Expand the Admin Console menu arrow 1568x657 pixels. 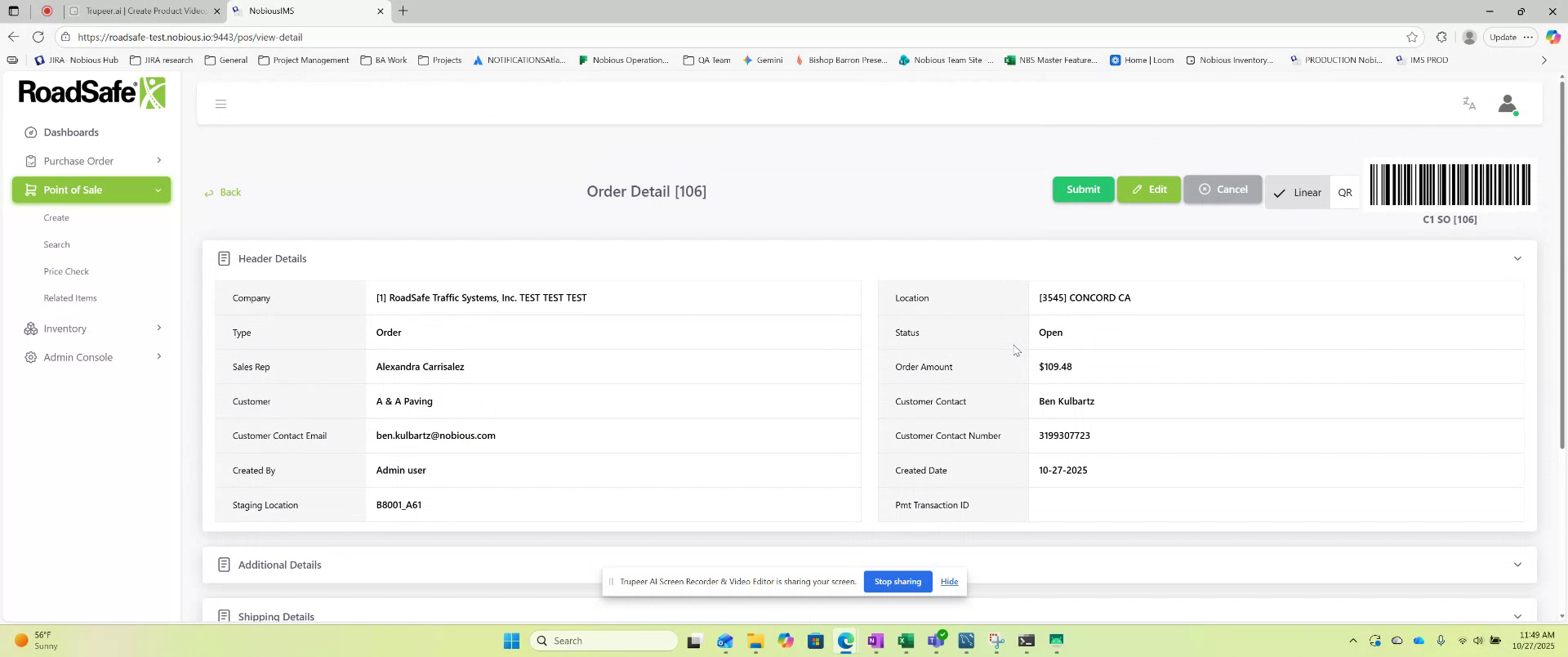[158, 356]
